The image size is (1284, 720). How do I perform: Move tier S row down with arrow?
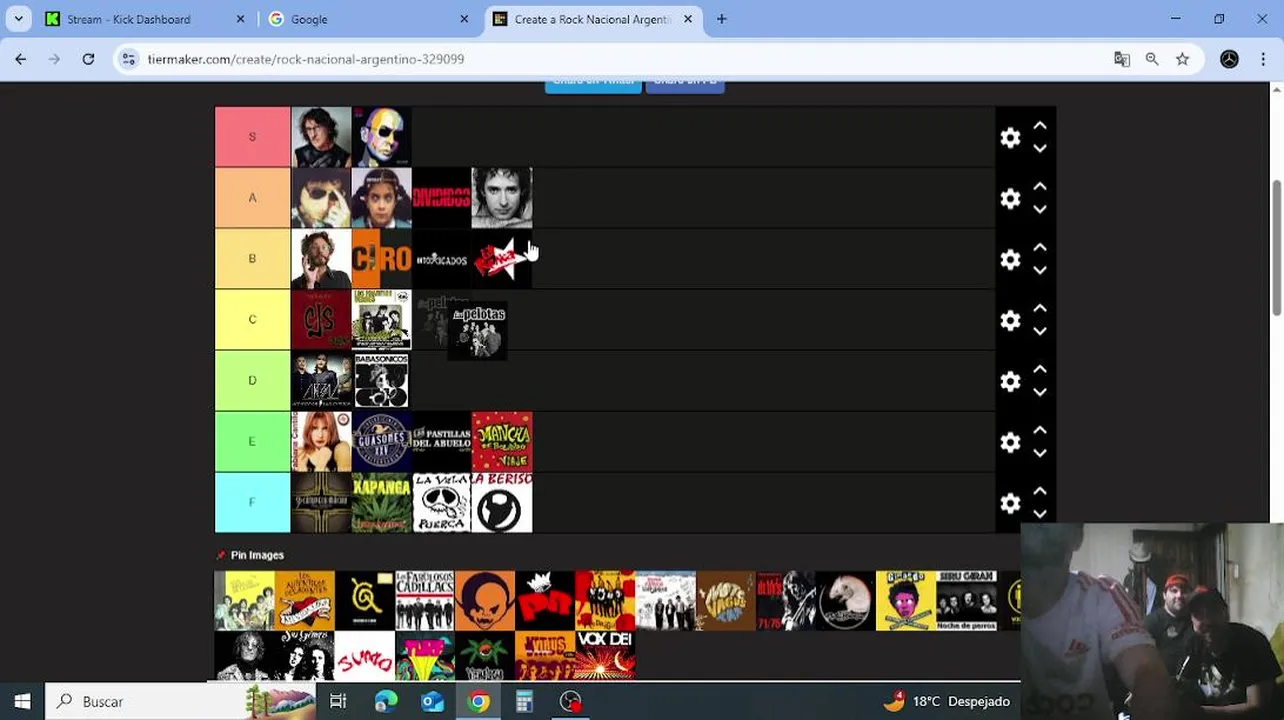[1040, 149]
